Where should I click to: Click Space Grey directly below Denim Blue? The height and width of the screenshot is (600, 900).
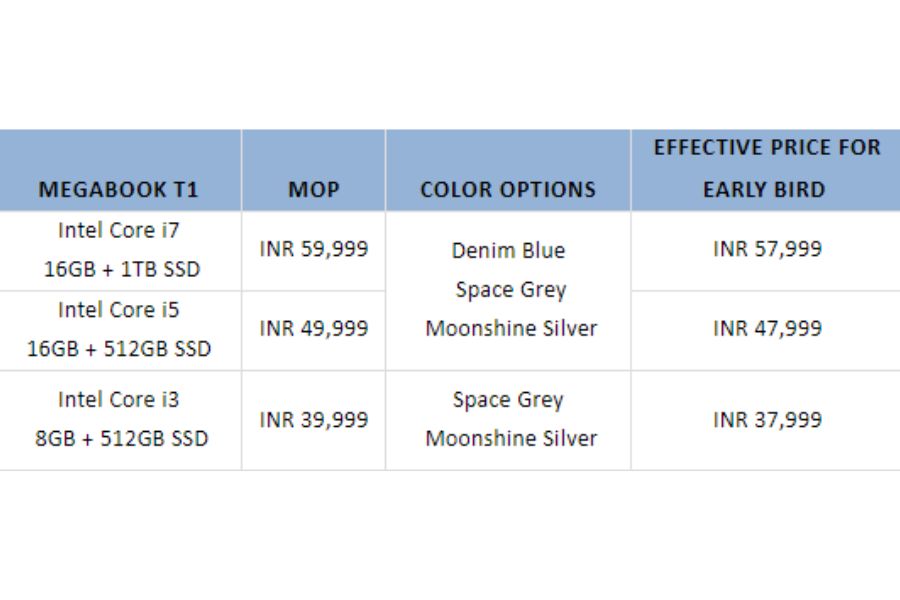tap(510, 290)
